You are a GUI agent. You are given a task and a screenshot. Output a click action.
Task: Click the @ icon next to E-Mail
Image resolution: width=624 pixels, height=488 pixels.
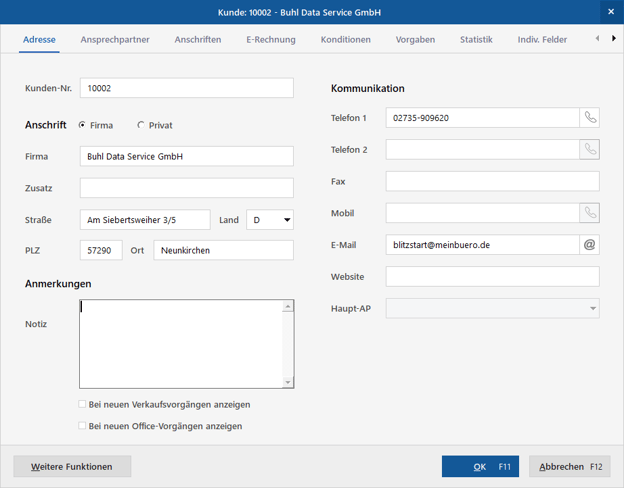pos(590,245)
